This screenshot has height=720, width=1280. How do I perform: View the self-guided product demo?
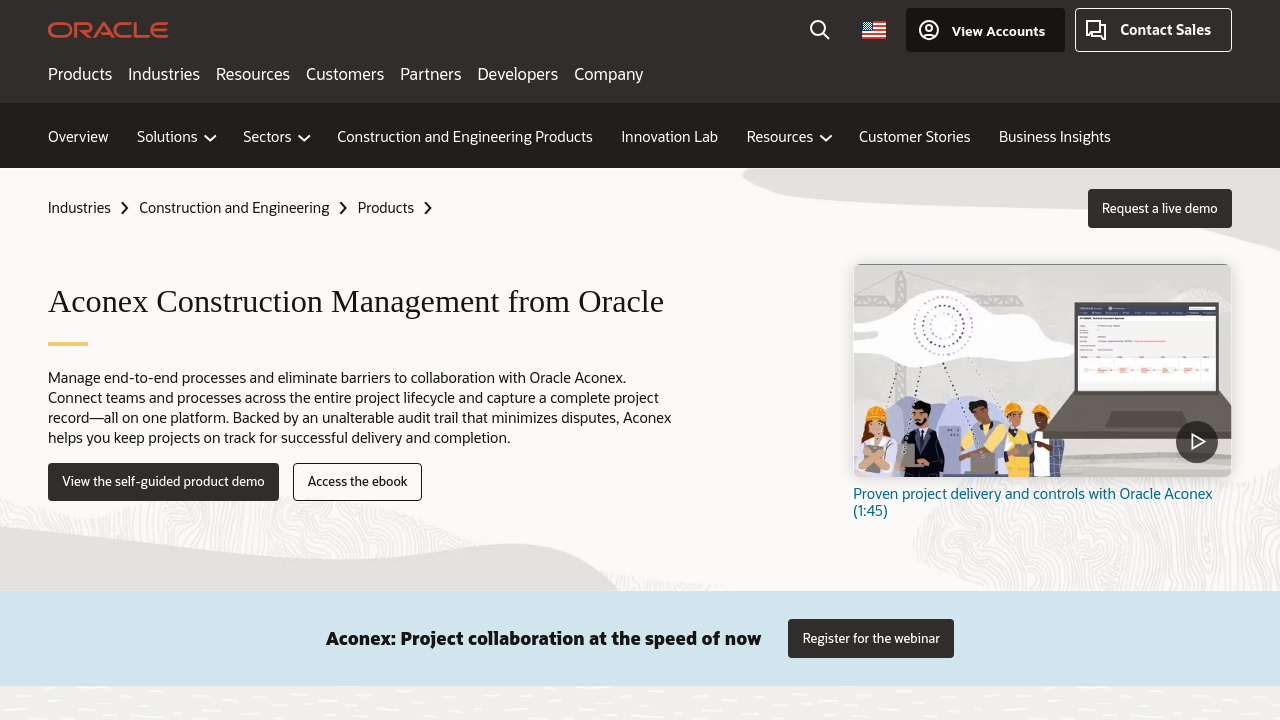pyautogui.click(x=163, y=482)
